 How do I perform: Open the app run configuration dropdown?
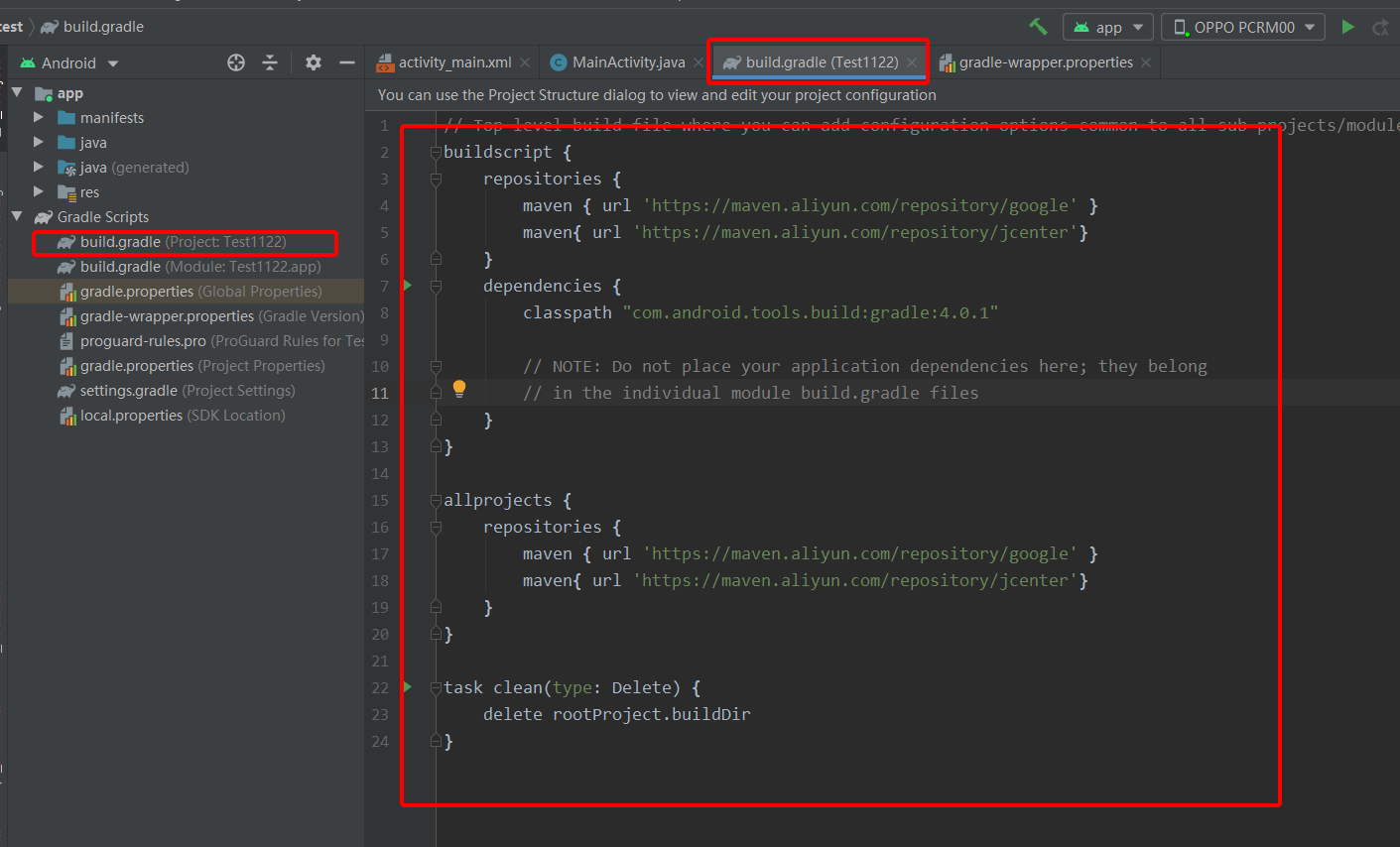tap(1107, 27)
